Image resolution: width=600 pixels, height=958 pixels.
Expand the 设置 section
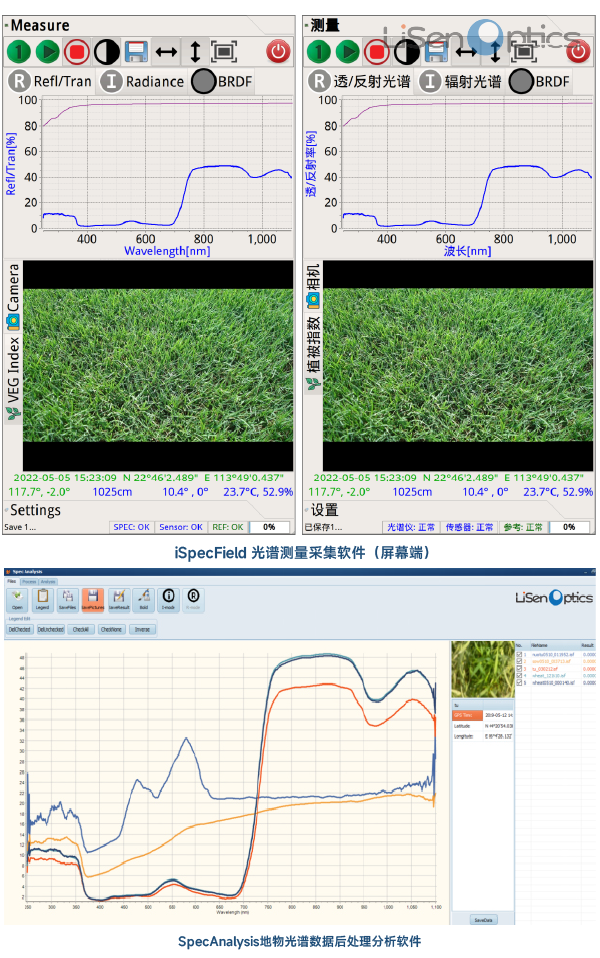[x=322, y=510]
